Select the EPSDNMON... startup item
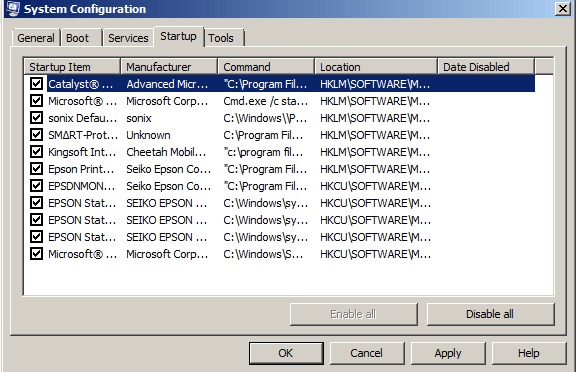The width and height of the screenshot is (576, 372). 82,186
